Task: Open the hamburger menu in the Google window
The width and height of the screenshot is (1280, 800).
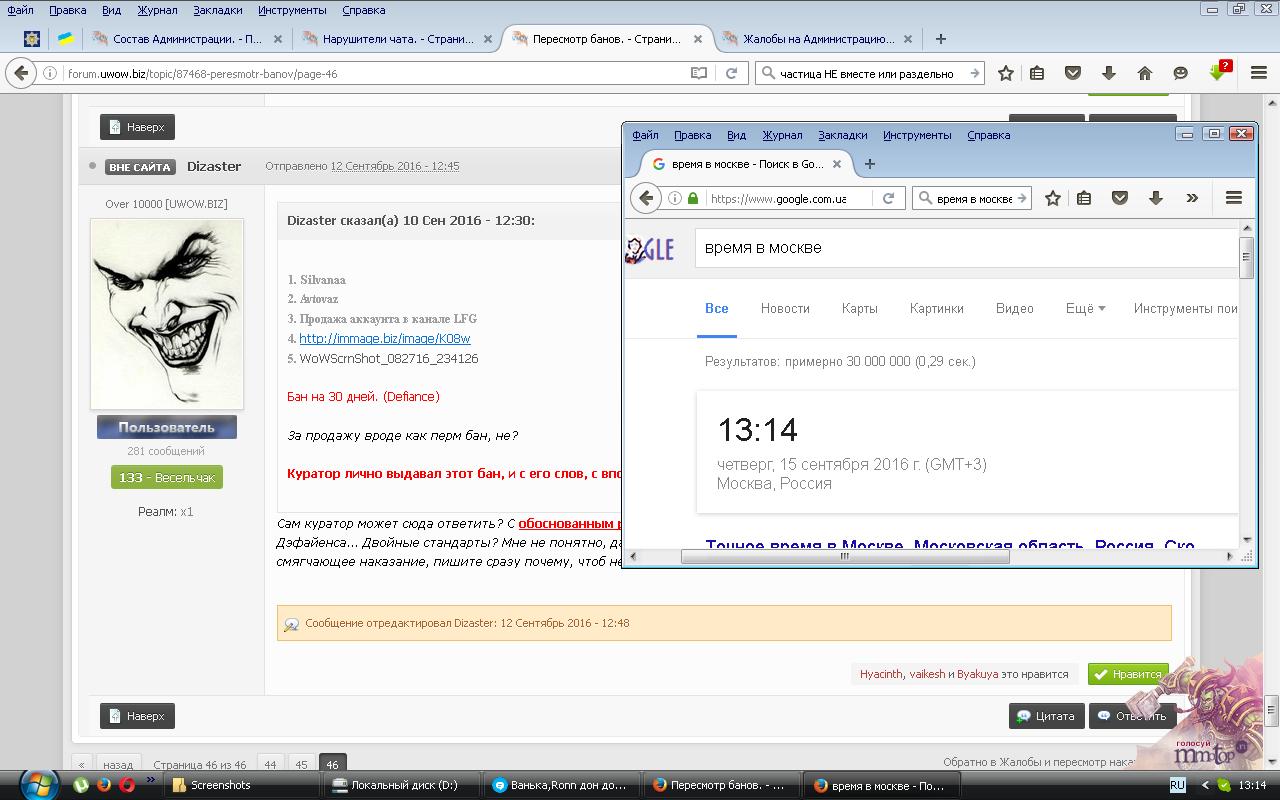Action: tap(1233, 198)
